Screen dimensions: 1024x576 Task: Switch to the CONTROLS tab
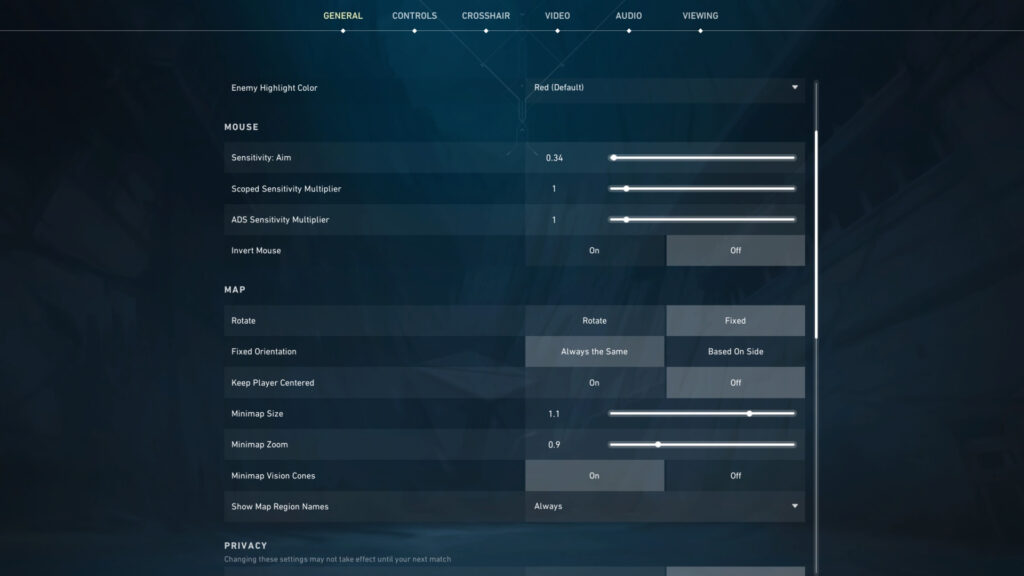[413, 15]
